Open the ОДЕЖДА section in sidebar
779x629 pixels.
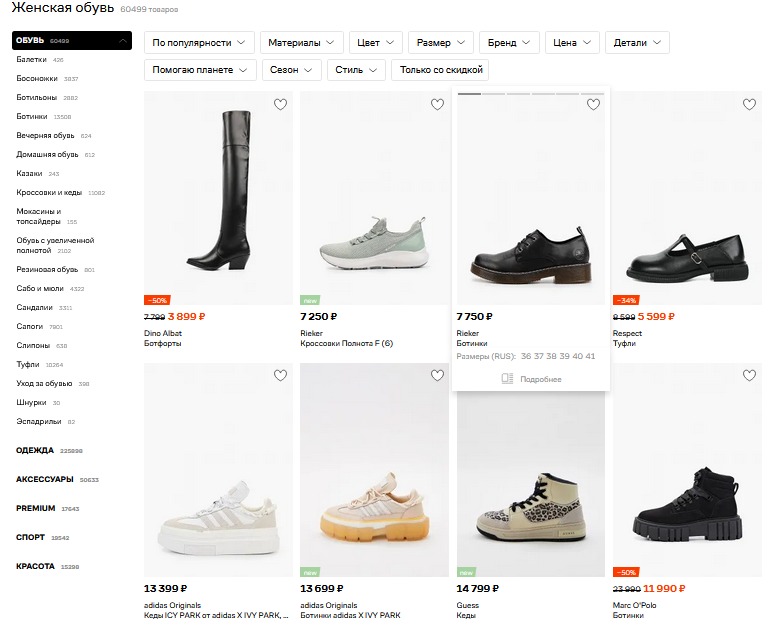pos(36,450)
